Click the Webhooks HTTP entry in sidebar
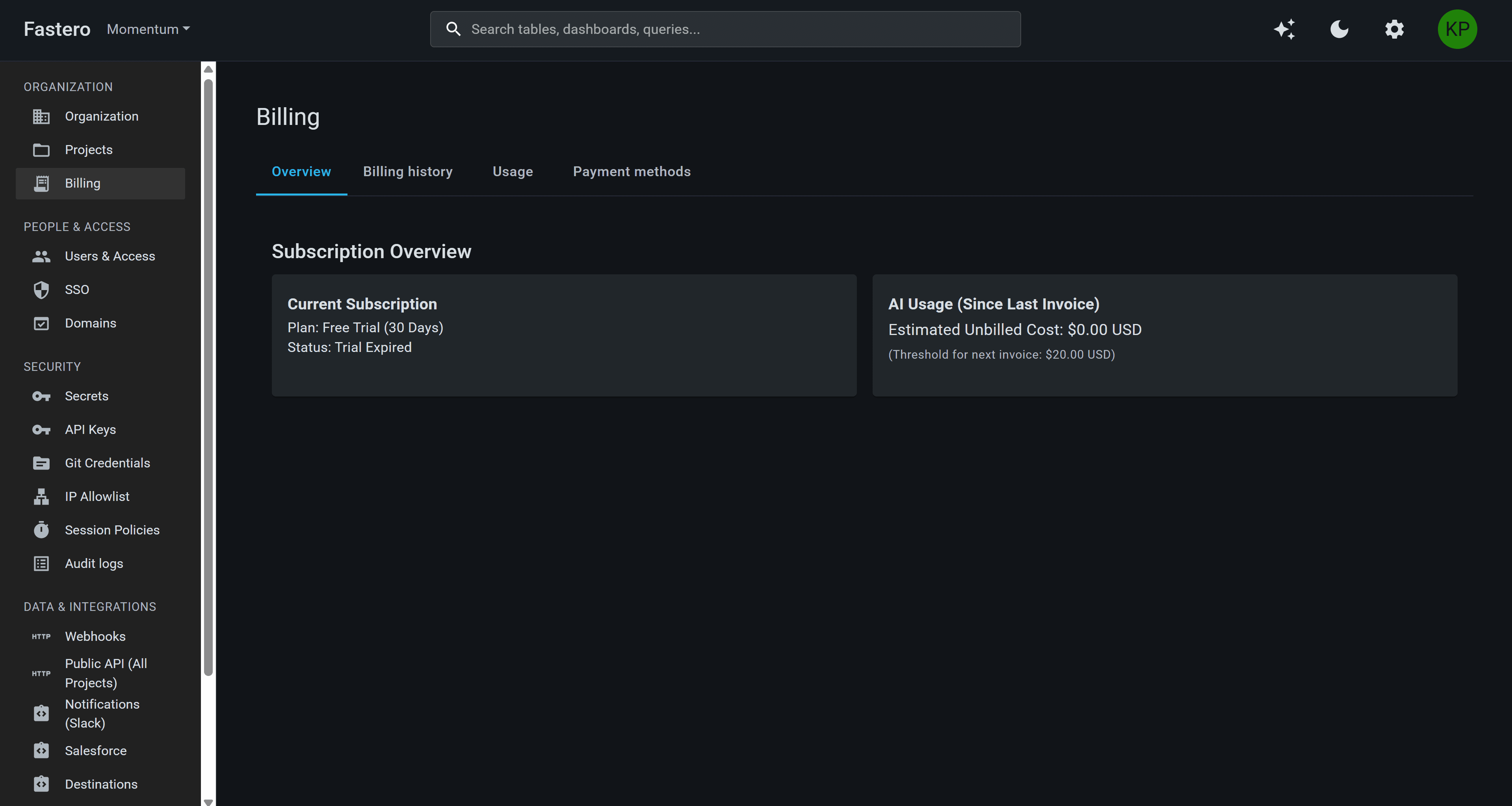The height and width of the screenshot is (806, 1512). click(x=95, y=637)
